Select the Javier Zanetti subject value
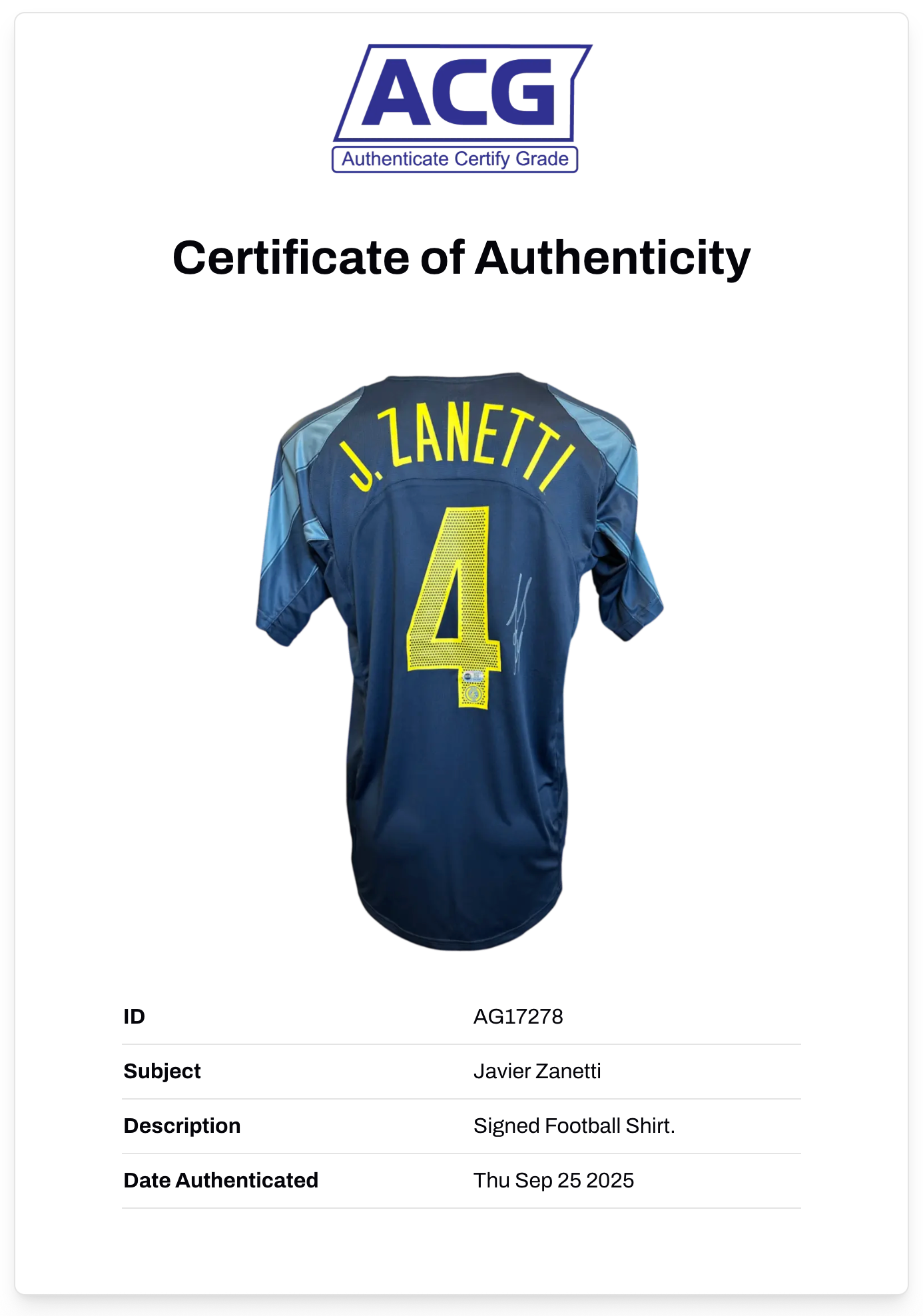923x1316 pixels. 537,1071
